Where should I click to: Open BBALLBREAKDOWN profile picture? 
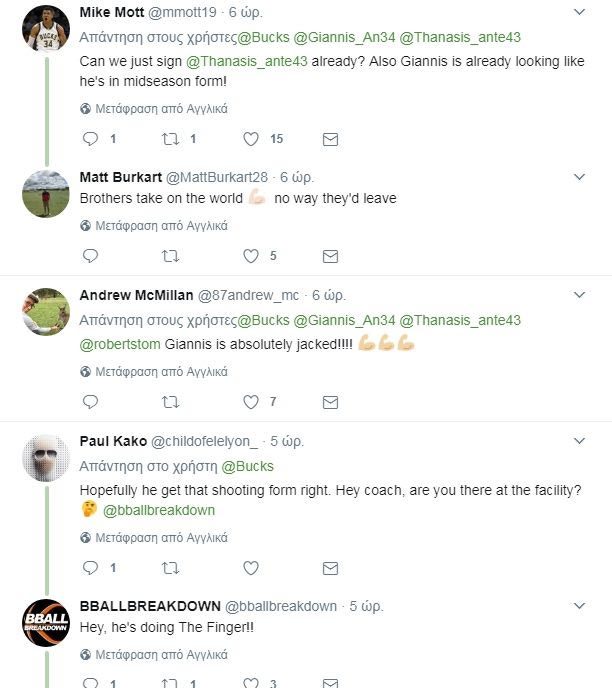point(45,623)
